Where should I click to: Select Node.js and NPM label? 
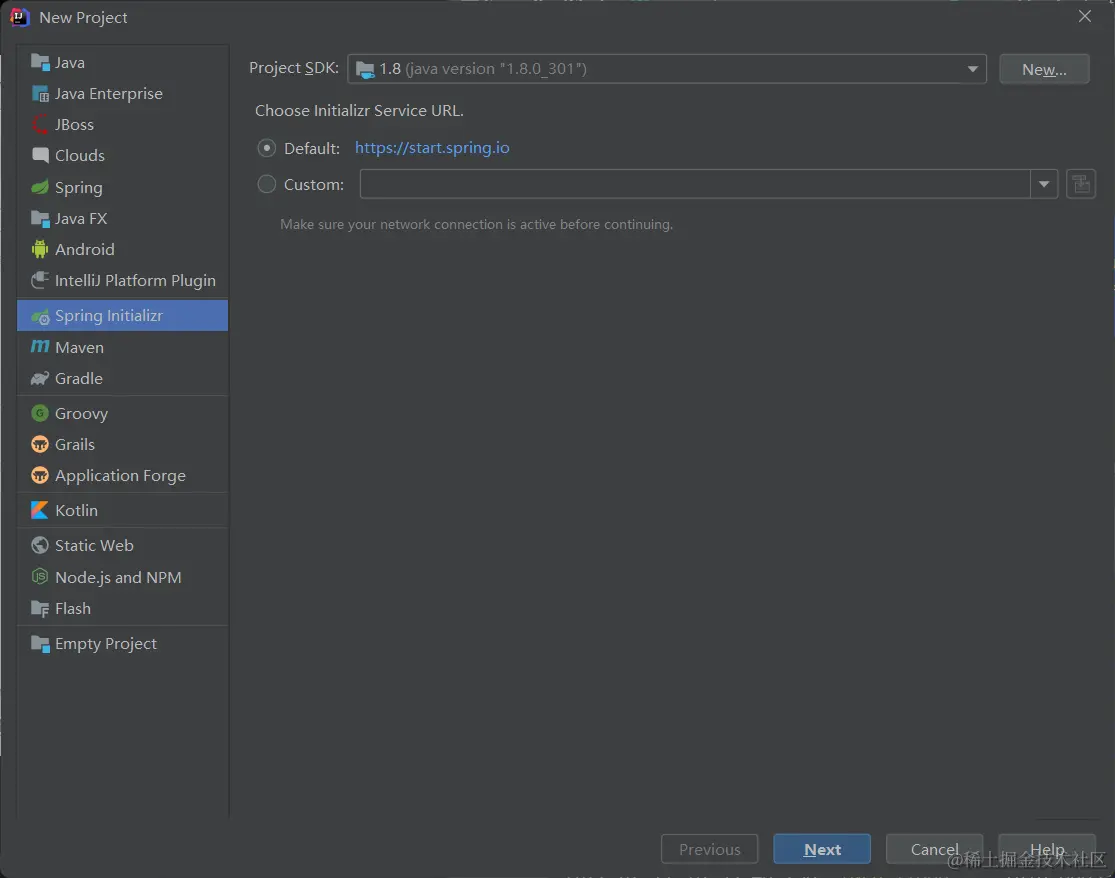pyautogui.click(x=118, y=577)
